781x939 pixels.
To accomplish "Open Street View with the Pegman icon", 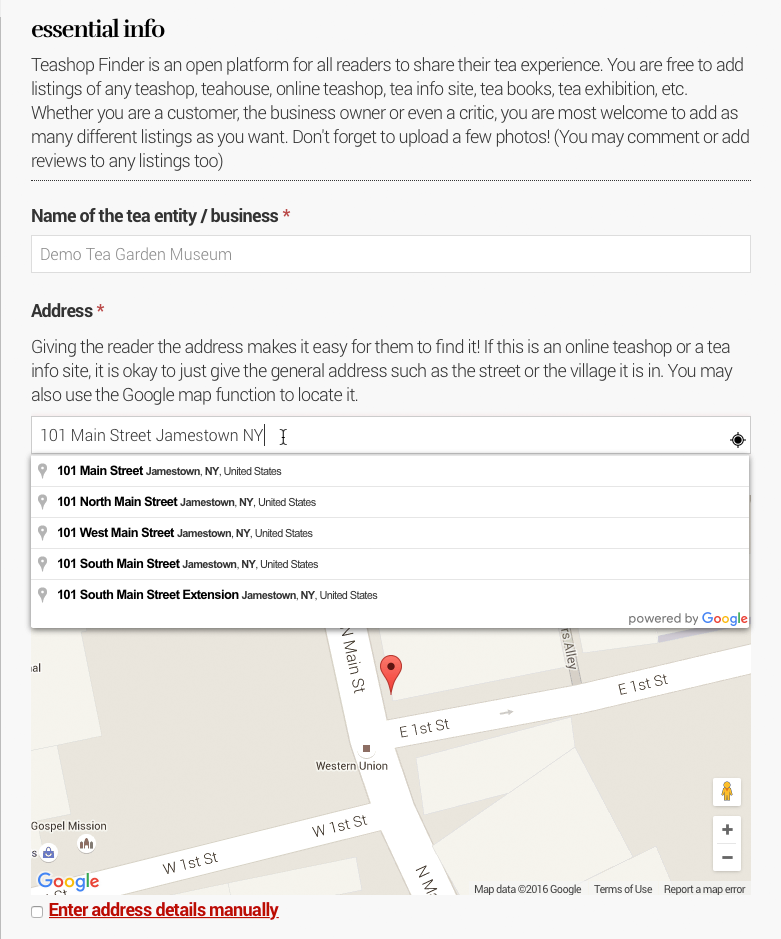I will 727,791.
